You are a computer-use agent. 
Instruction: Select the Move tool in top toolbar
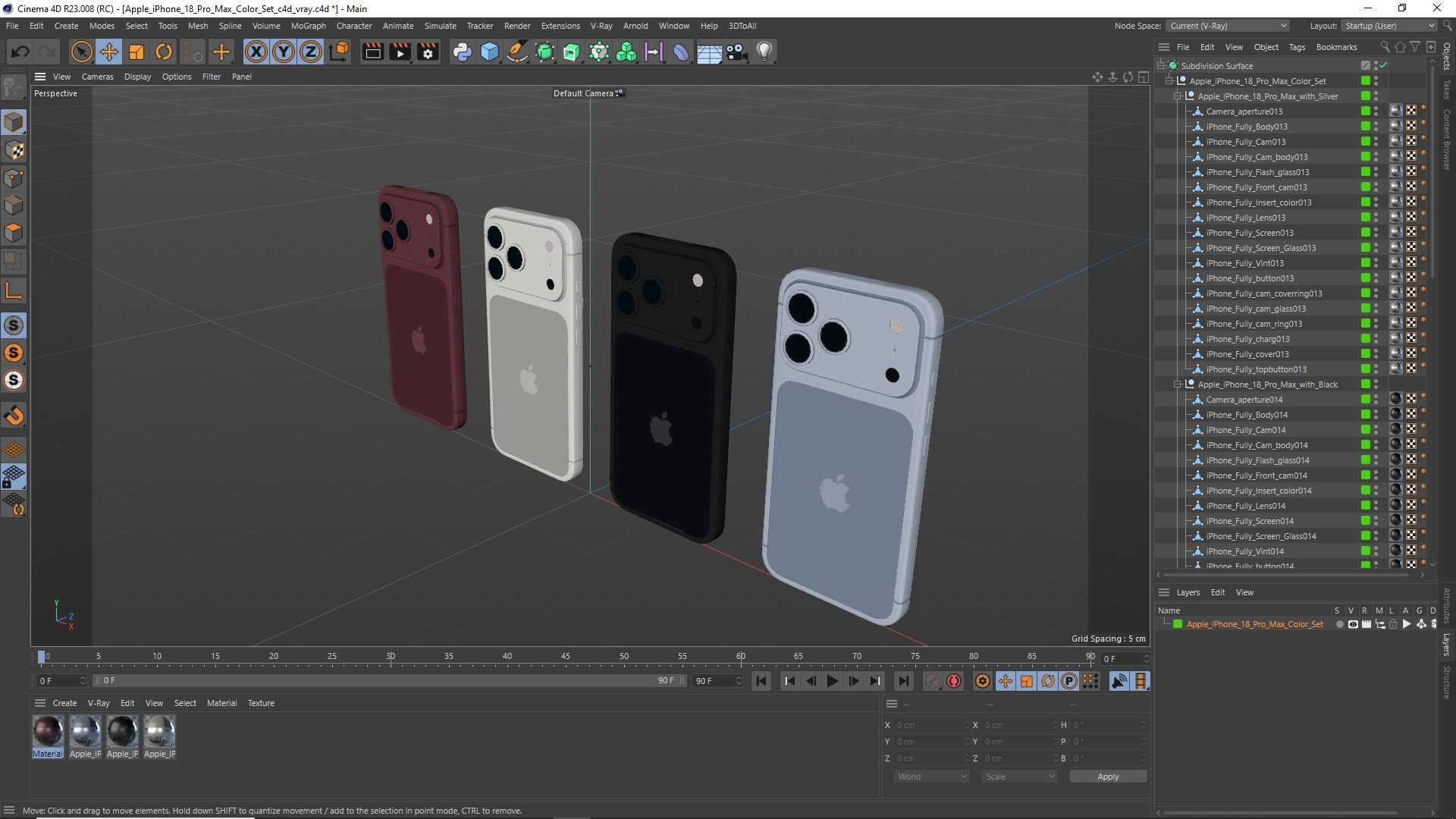109,52
